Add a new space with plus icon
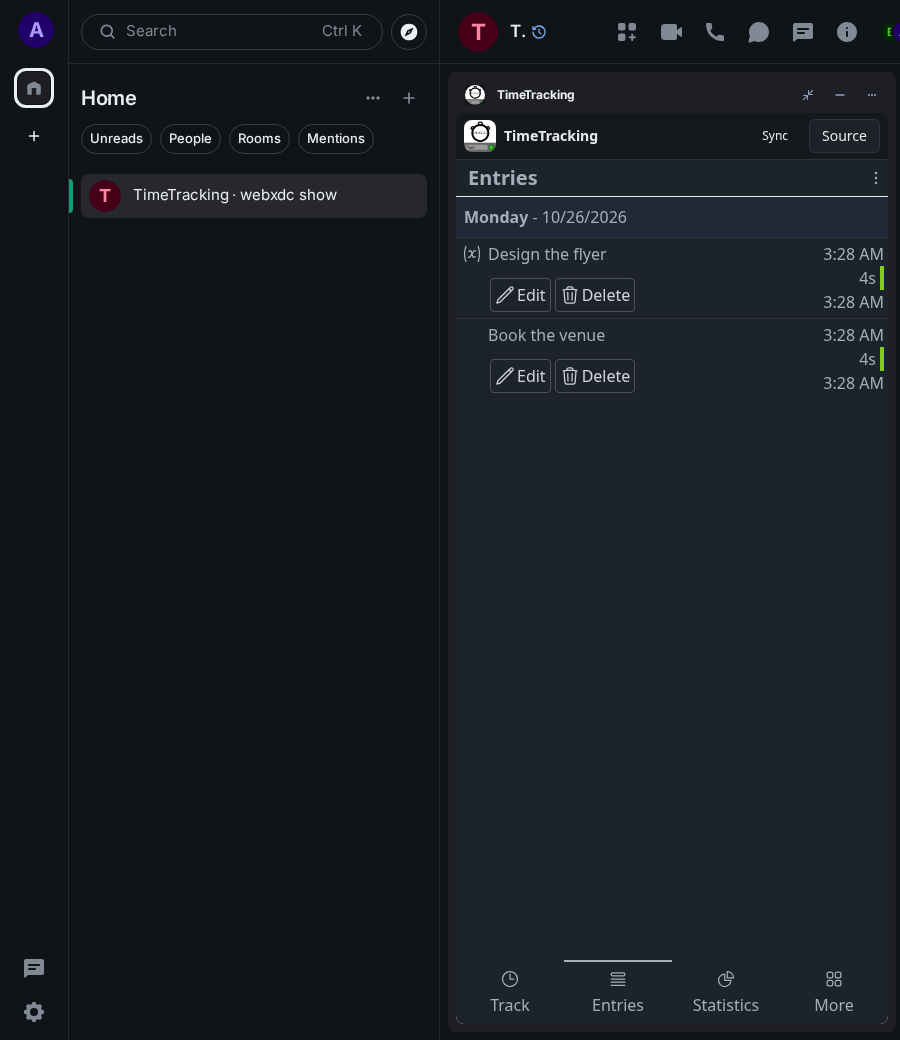The height and width of the screenshot is (1040, 900). pyautogui.click(x=34, y=136)
